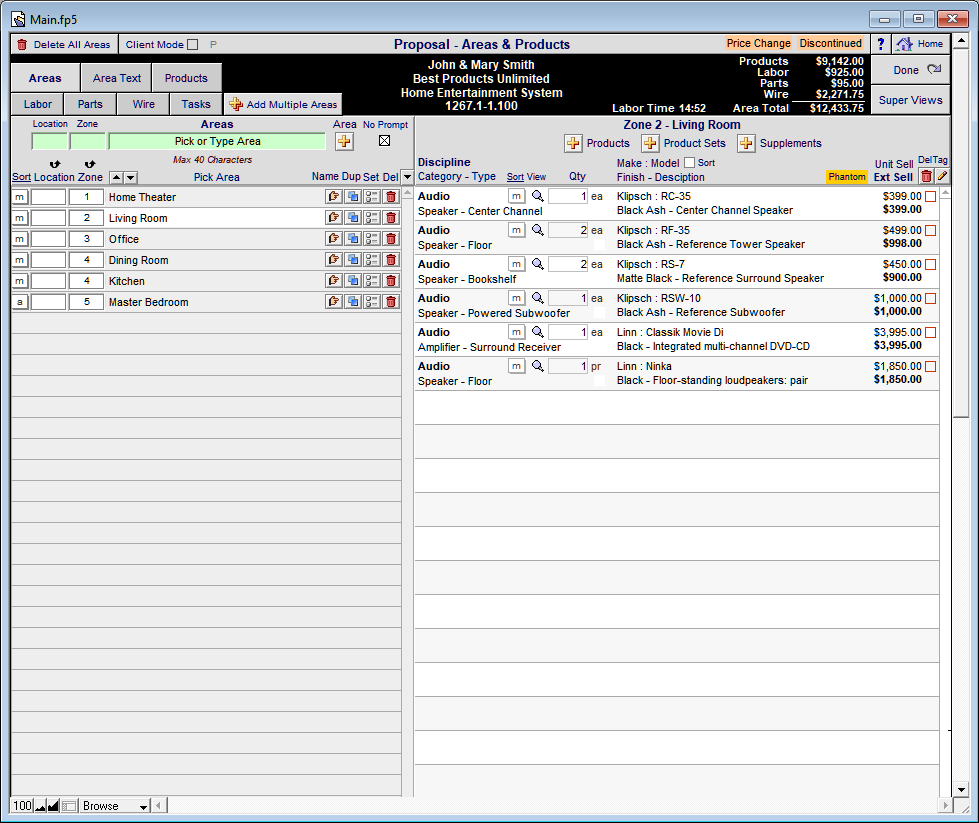The width and height of the screenshot is (979, 823).
Task: Click the Delete All Areas trash icon
Action: (x=22, y=44)
